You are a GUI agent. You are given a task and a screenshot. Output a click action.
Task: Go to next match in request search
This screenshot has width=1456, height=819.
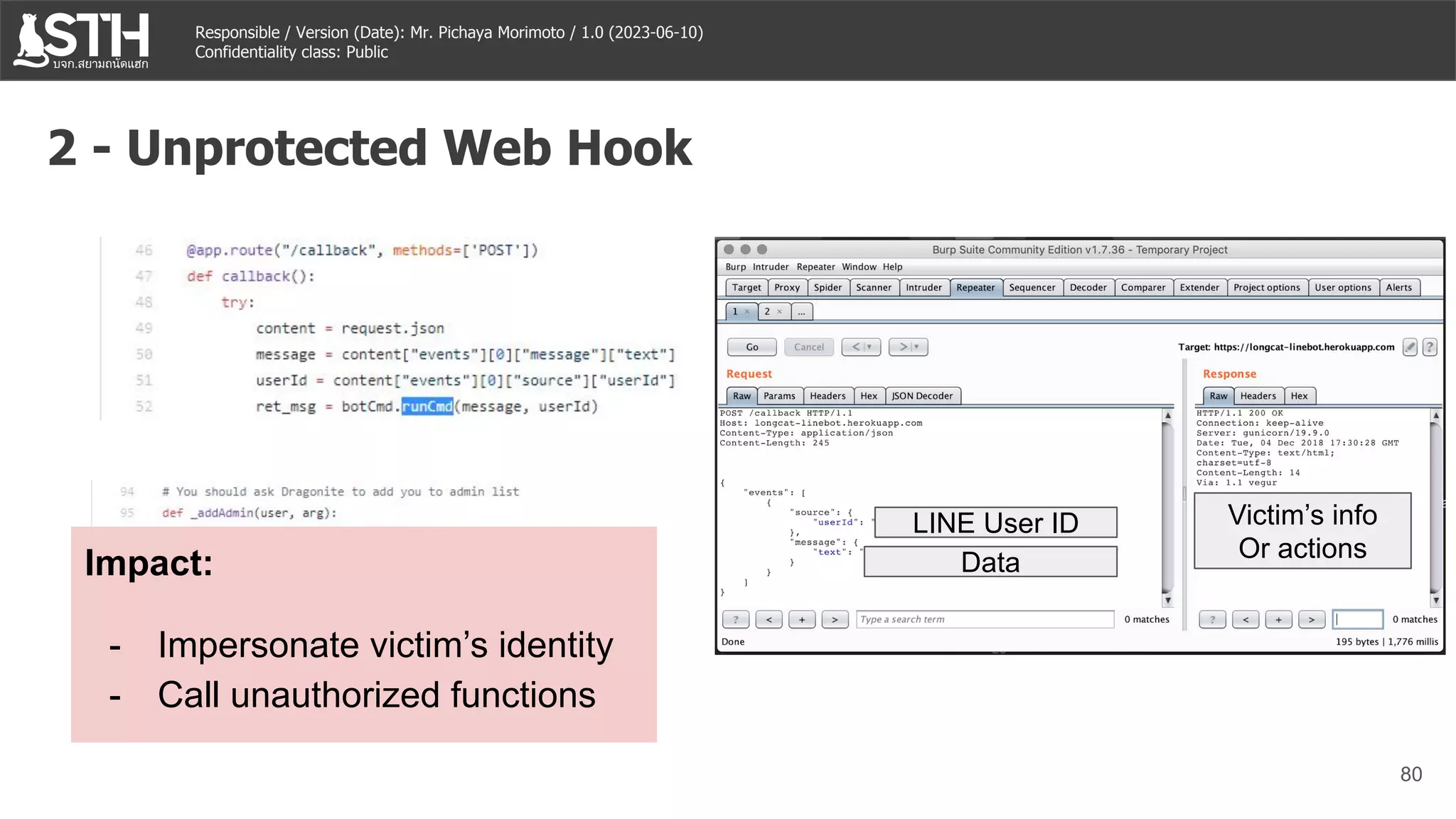click(x=835, y=619)
